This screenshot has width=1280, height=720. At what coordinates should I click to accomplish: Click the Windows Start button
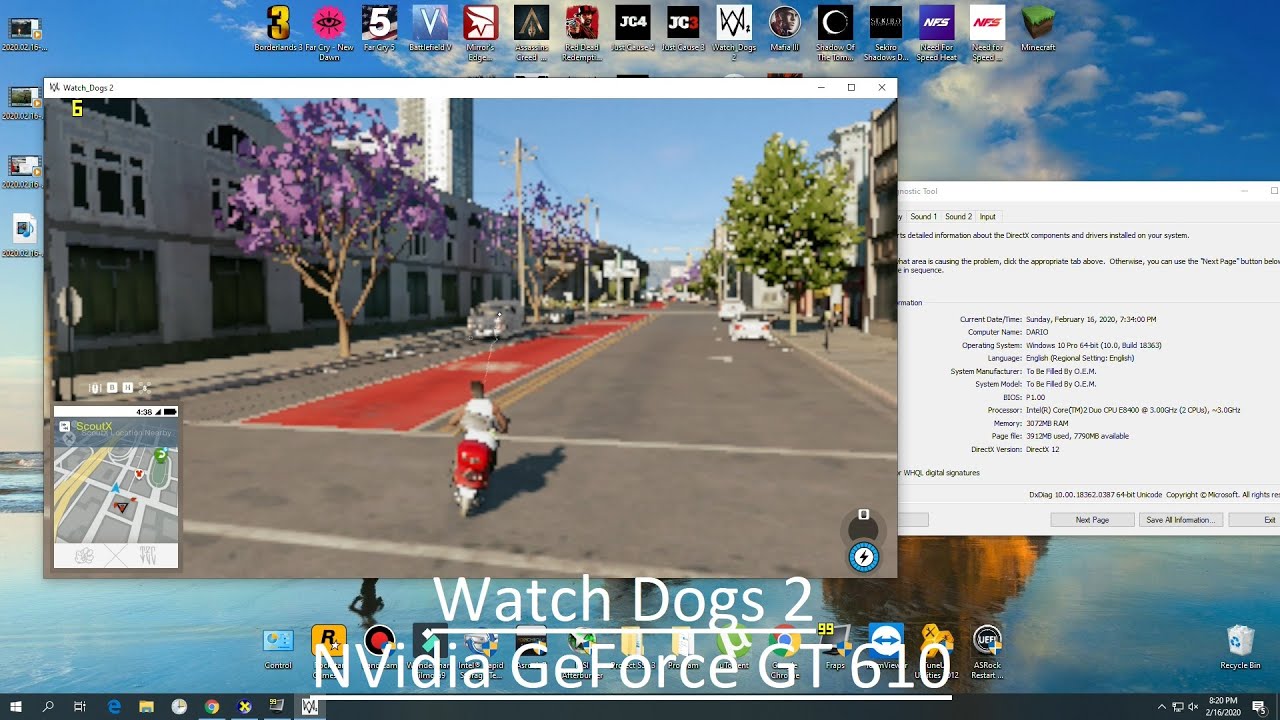coord(16,707)
